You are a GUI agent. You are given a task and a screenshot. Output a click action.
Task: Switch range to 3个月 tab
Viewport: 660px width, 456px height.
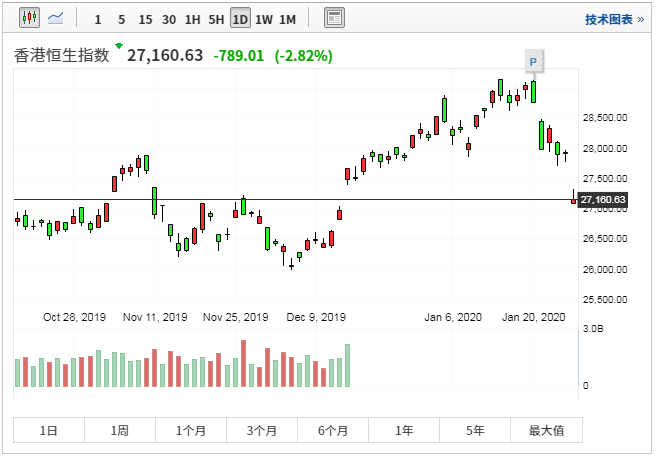pyautogui.click(x=262, y=431)
